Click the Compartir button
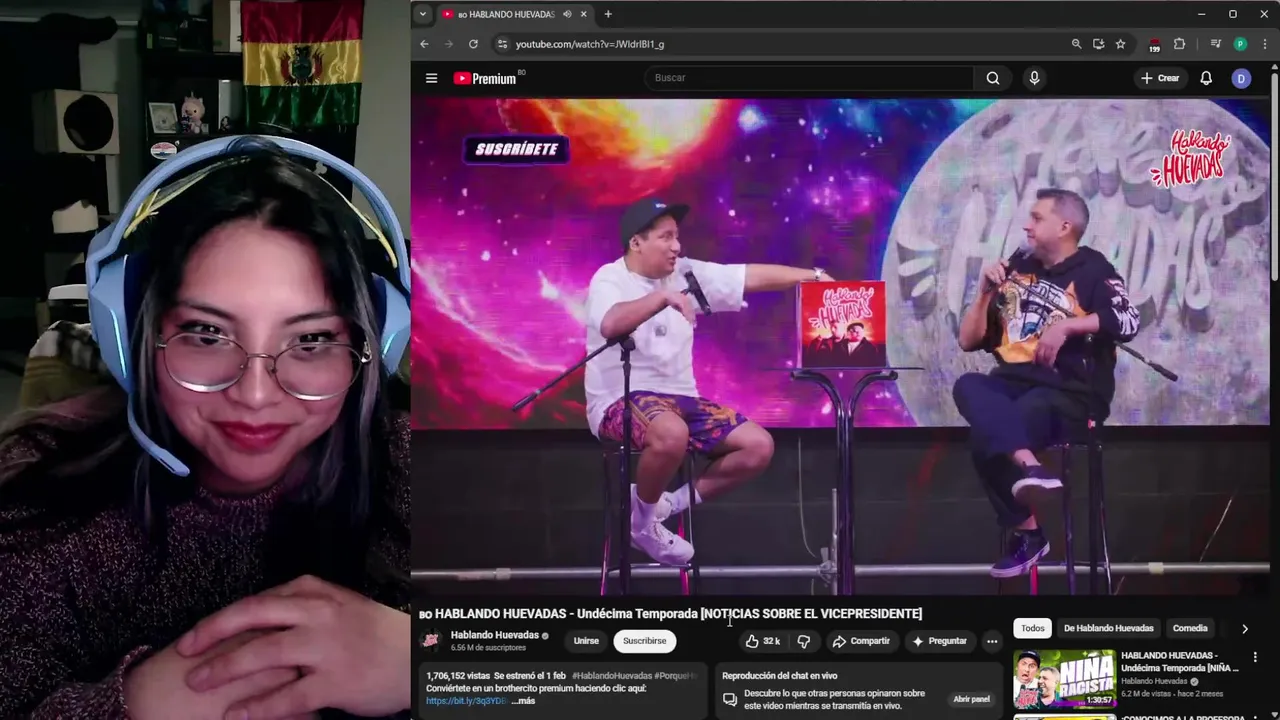This screenshot has height=720, width=1280. click(x=861, y=641)
